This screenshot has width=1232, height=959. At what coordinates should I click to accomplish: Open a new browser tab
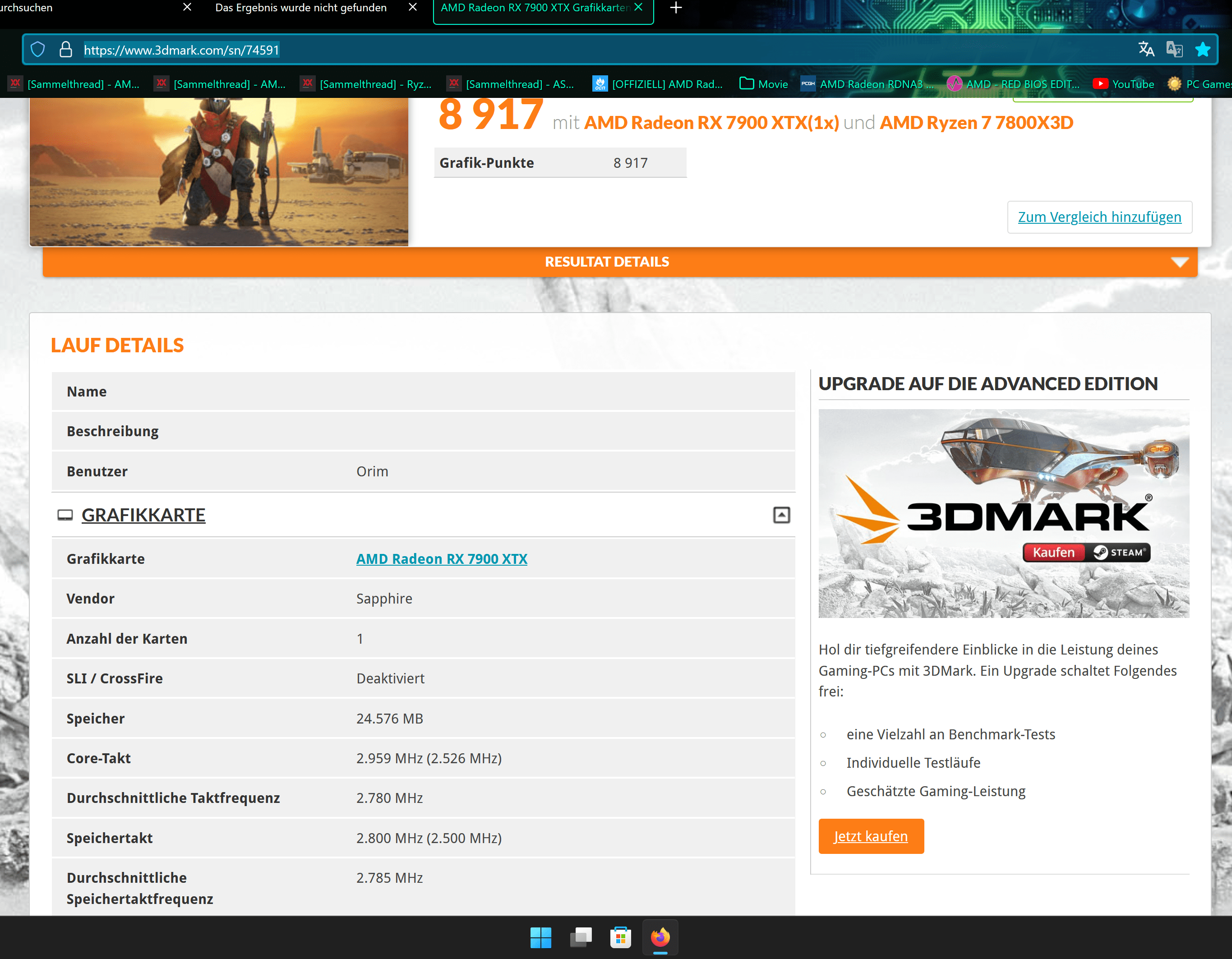click(x=676, y=8)
